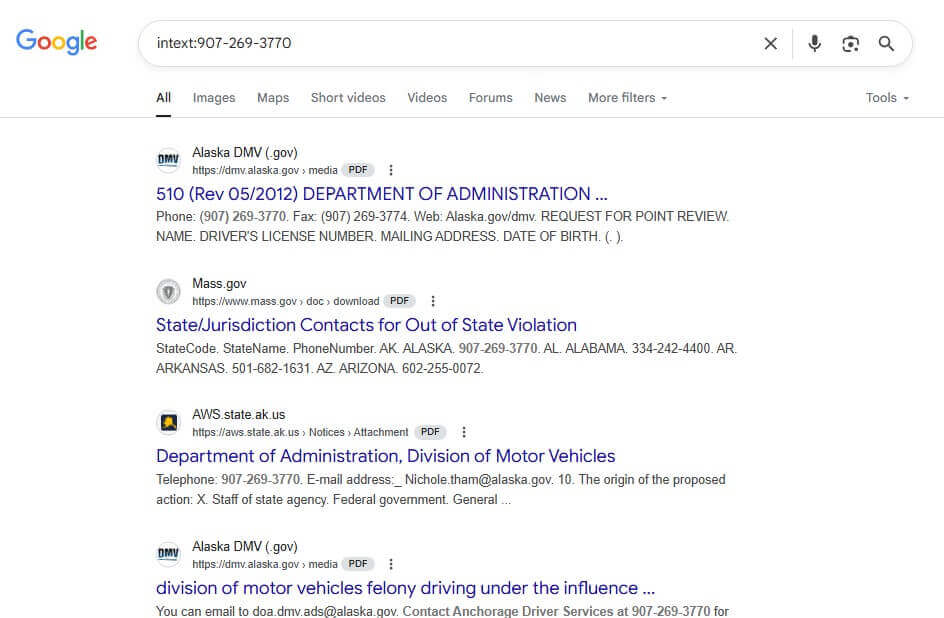
Task: Clear the search box with X
Action: (771, 43)
